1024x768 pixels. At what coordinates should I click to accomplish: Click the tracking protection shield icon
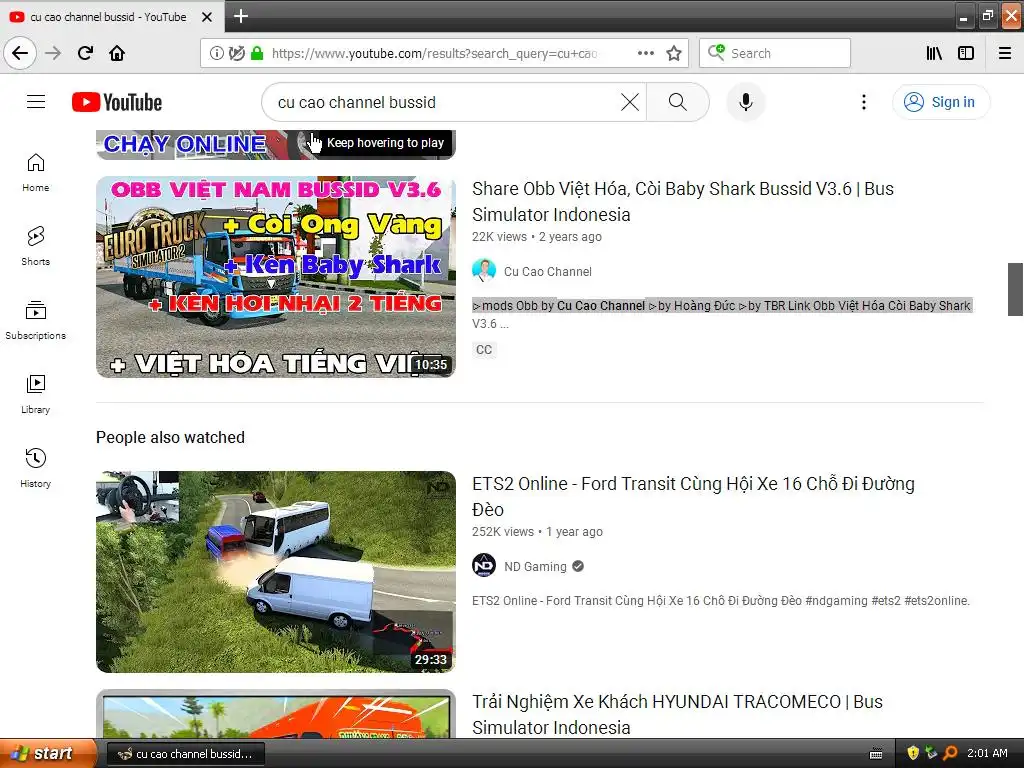click(236, 54)
